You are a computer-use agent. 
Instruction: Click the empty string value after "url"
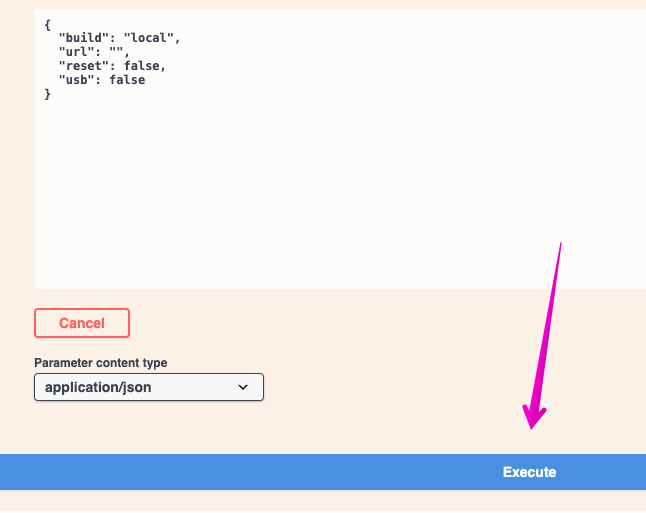click(x=116, y=52)
